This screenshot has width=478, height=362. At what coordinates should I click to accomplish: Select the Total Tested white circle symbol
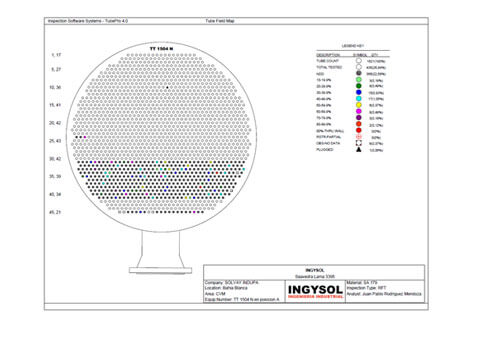click(x=359, y=67)
